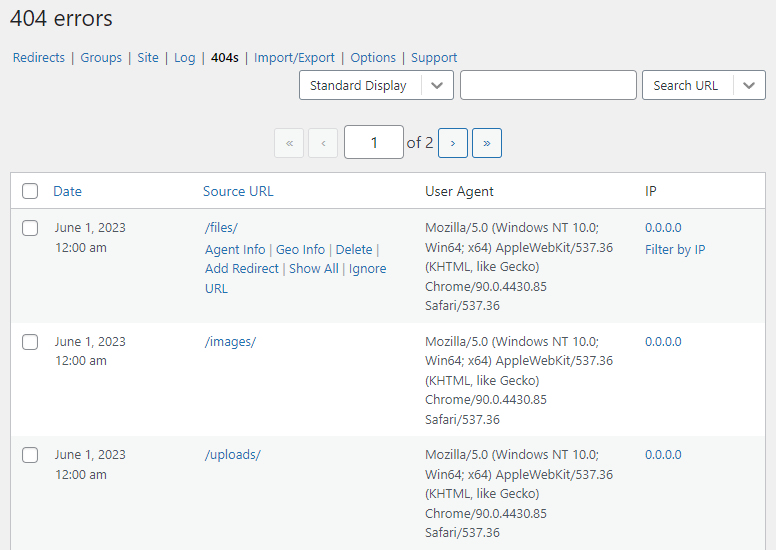776x550 pixels.
Task: Click Filter by IP link
Action: tap(675, 250)
